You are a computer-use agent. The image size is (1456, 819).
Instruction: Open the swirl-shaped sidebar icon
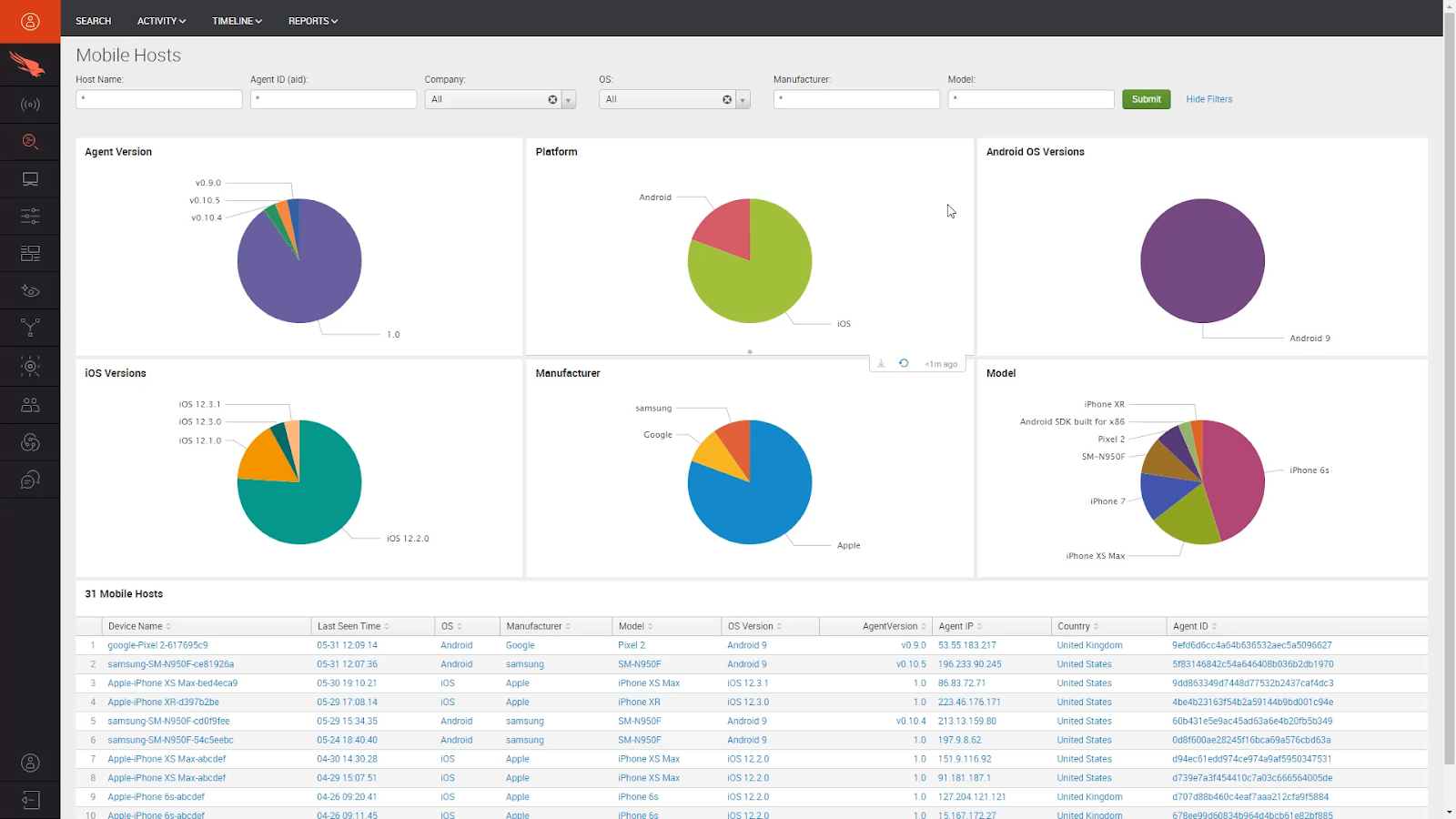point(30,442)
